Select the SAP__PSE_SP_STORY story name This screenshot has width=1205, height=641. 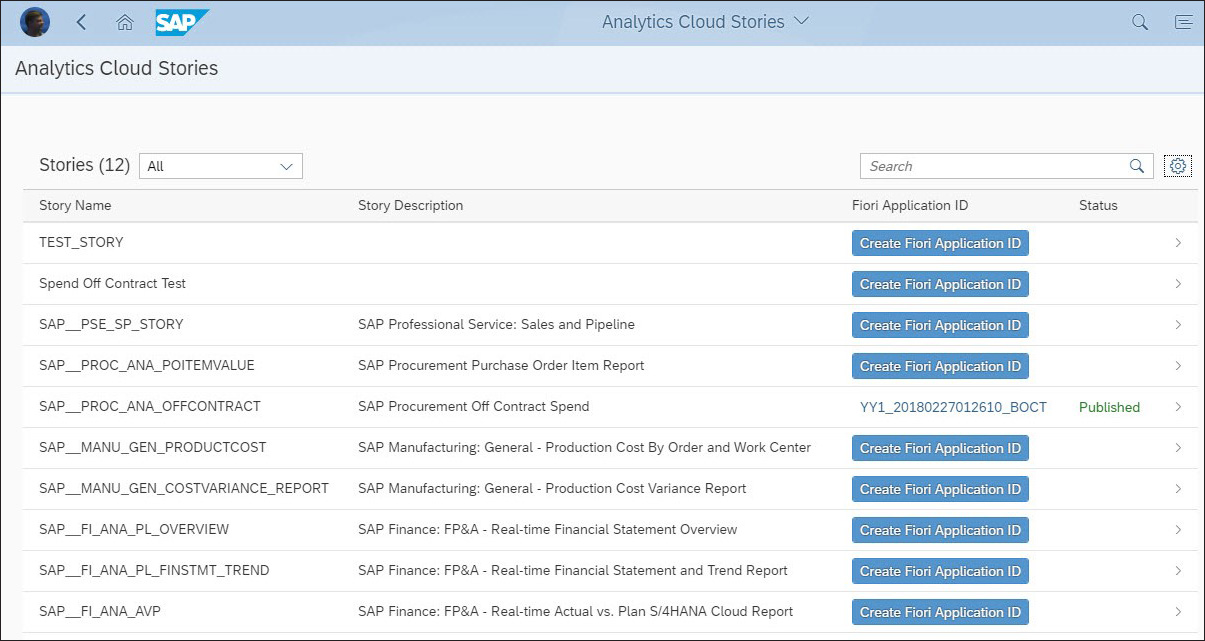point(111,324)
